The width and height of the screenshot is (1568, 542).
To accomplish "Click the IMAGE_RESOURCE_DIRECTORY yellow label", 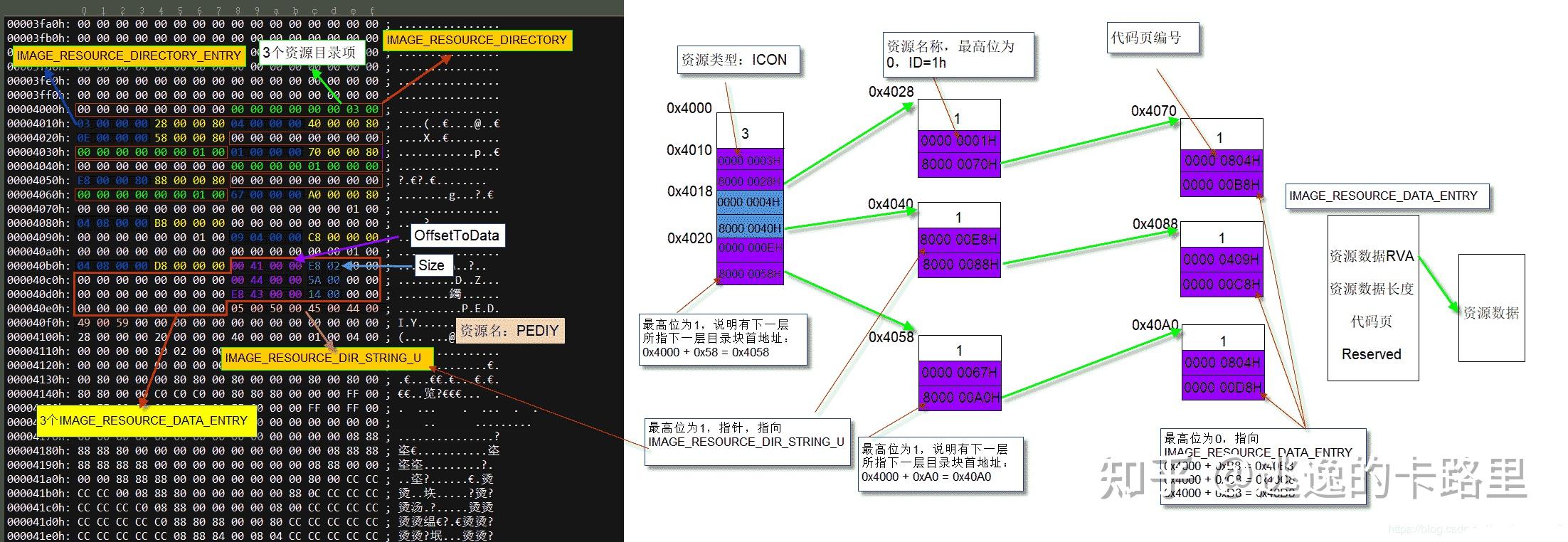I will [477, 41].
